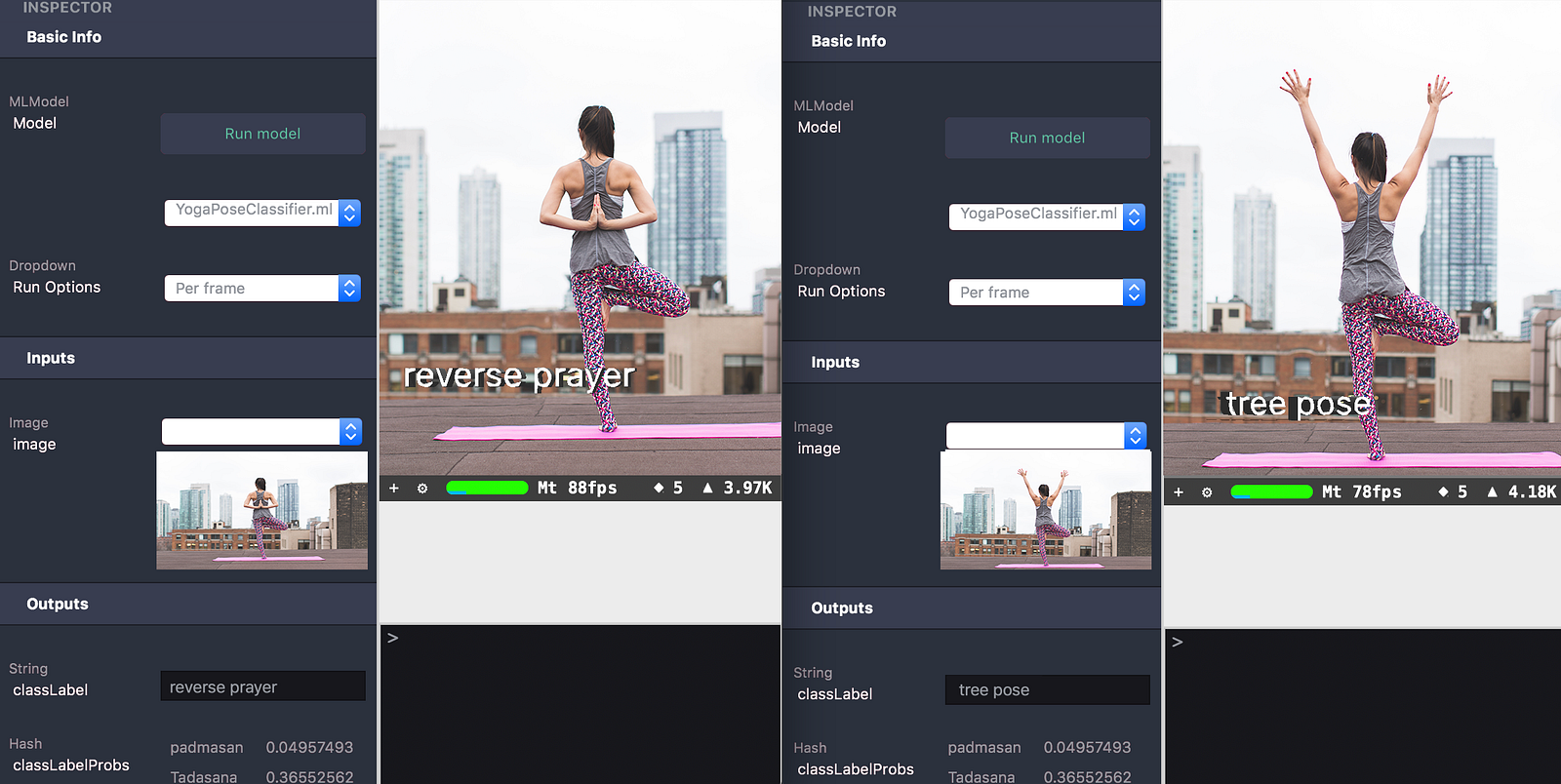Select Basic Info header in tree pose inspector
The height and width of the screenshot is (784, 1561).
[x=849, y=41]
